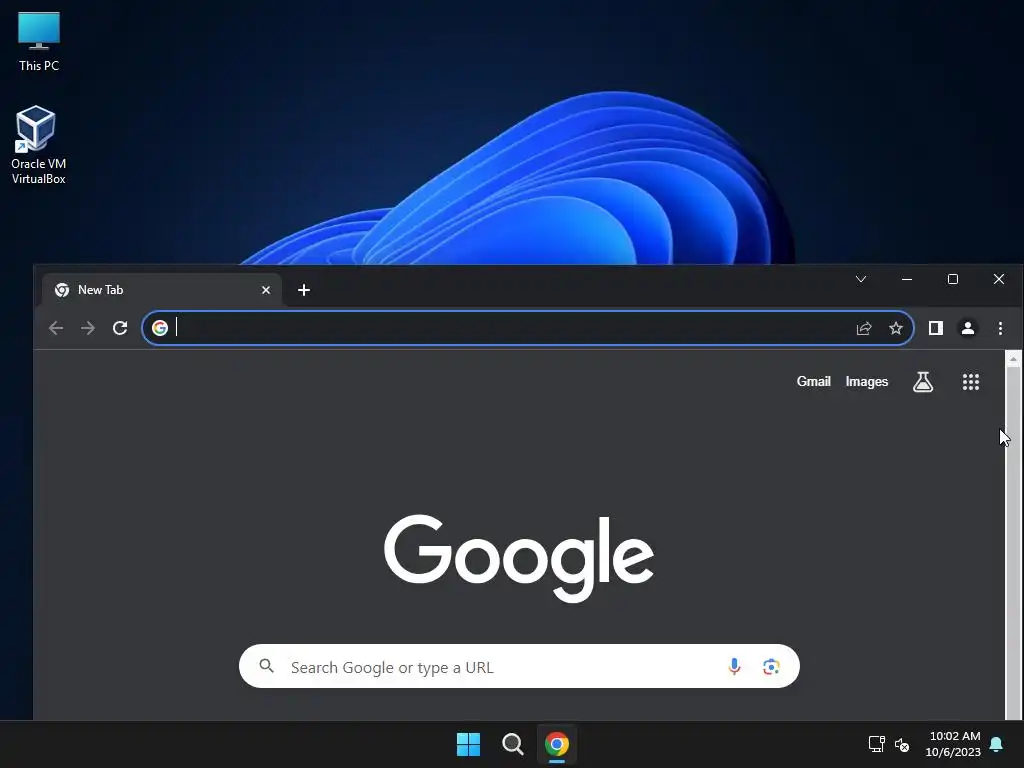Maximize the Chrome window
Viewport: 1024px width, 768px height.
tap(953, 280)
